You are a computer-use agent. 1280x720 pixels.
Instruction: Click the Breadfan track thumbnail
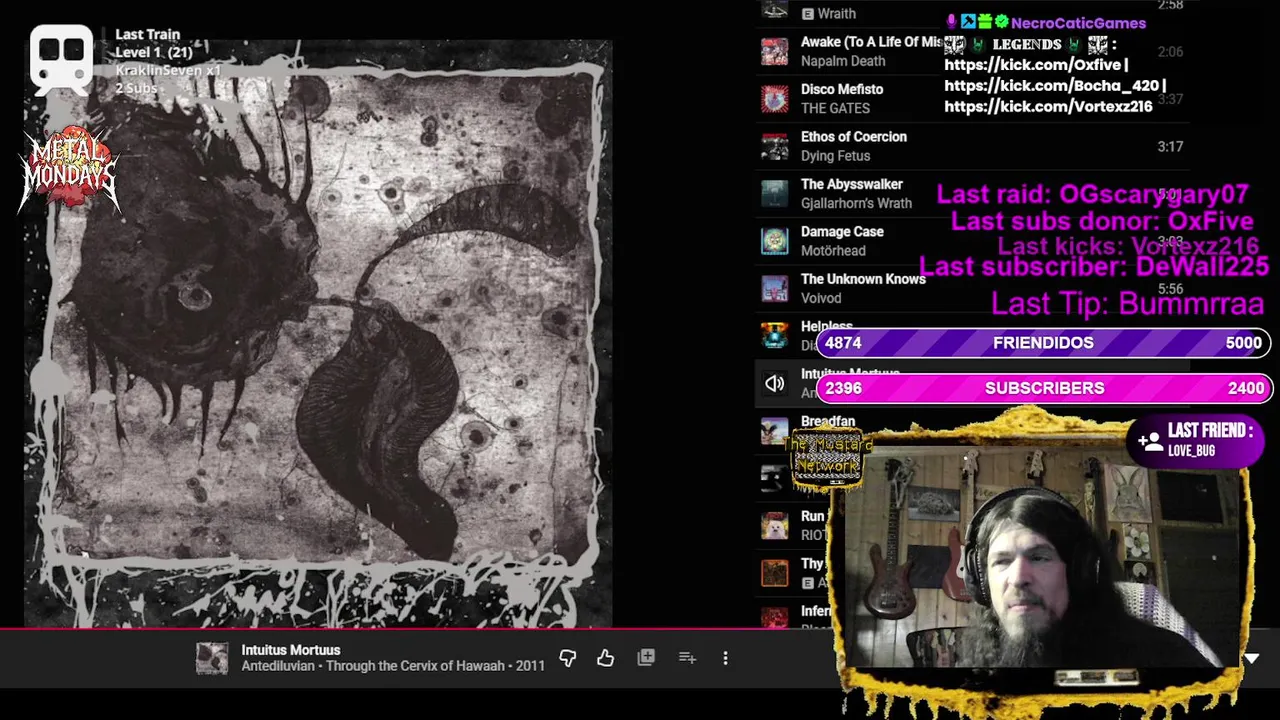(x=775, y=431)
